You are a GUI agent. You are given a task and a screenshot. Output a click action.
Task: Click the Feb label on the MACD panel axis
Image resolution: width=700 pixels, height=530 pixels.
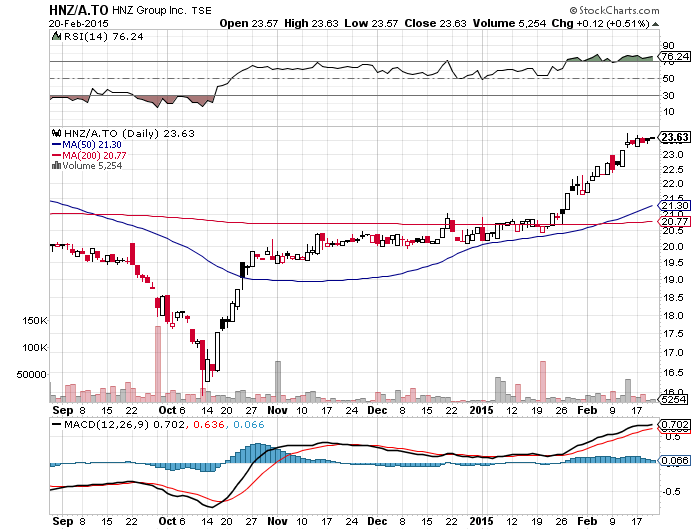point(587,521)
